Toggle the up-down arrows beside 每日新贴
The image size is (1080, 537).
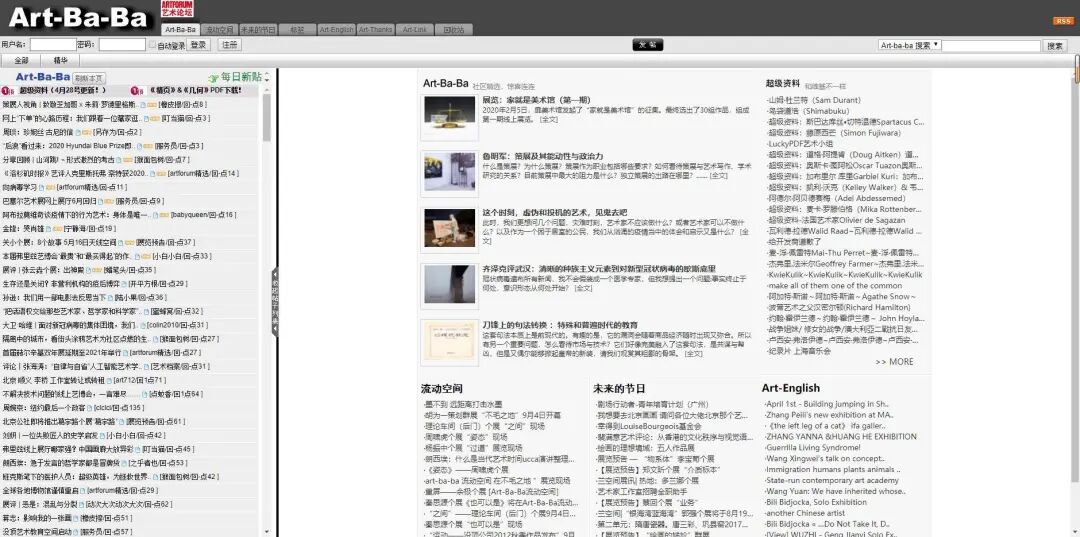267,78
